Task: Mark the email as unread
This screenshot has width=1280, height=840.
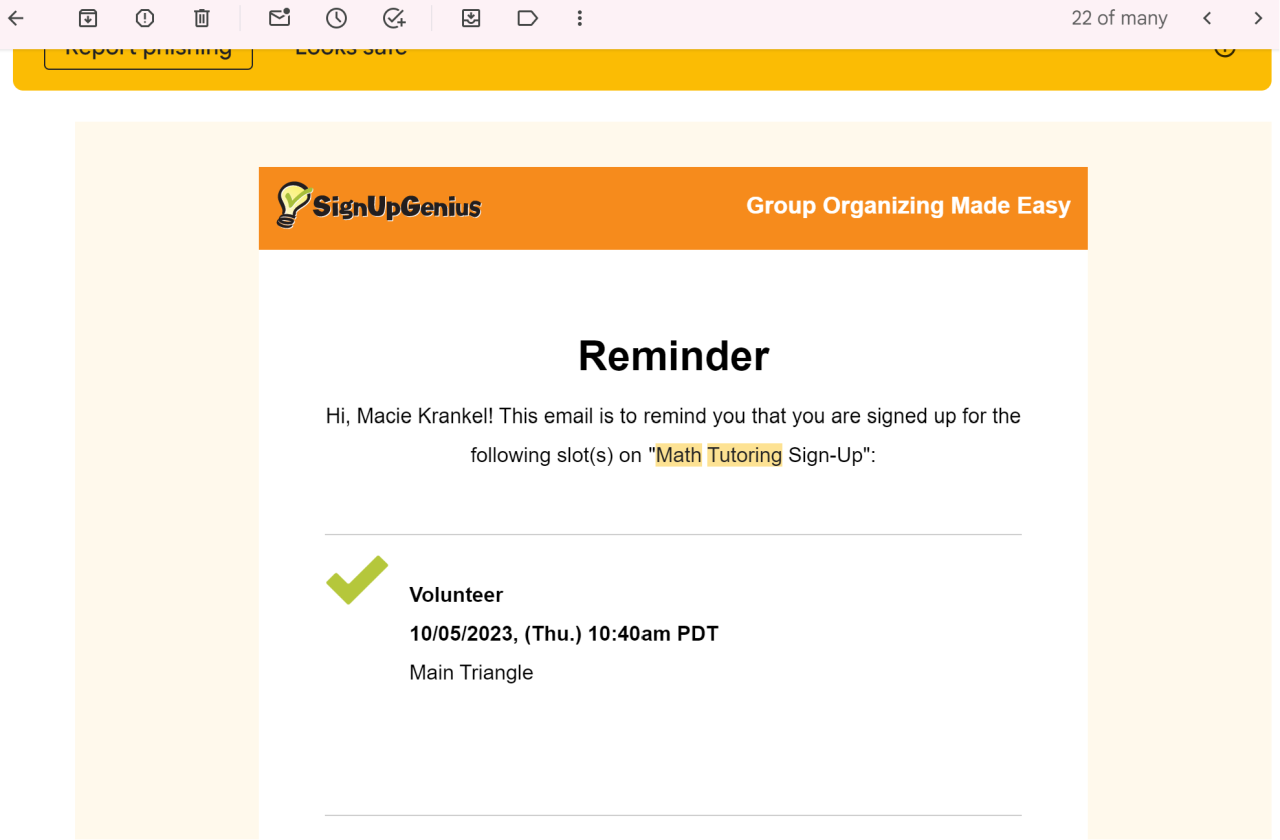Action: pyautogui.click(x=280, y=18)
